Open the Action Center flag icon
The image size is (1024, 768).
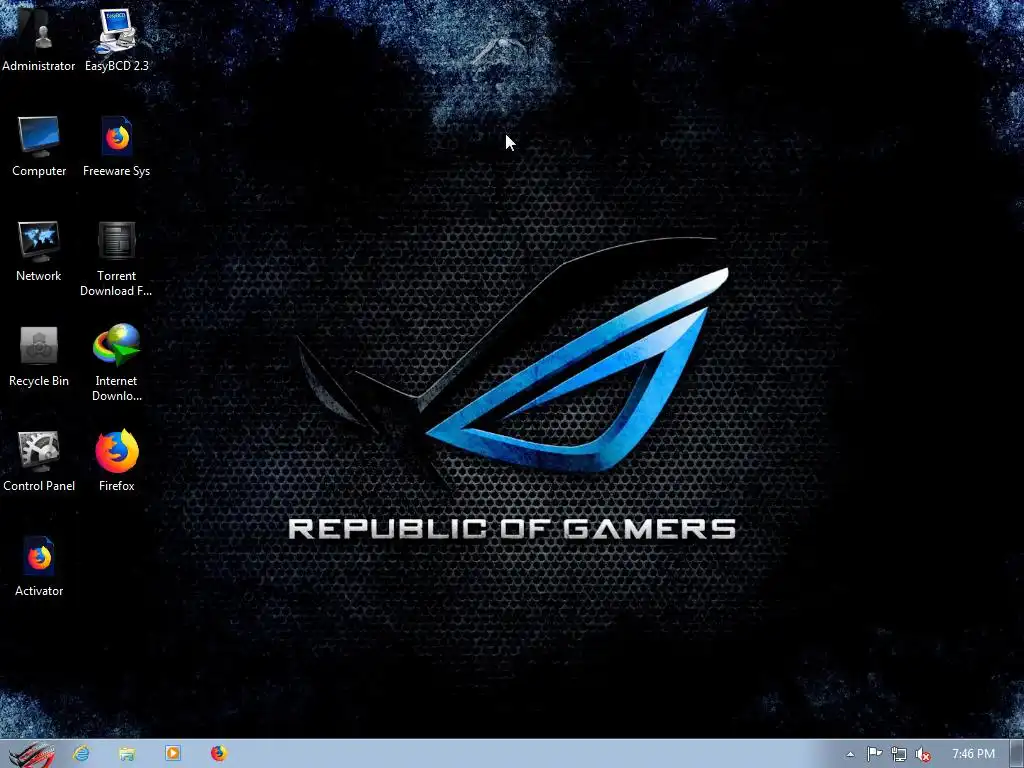874,754
